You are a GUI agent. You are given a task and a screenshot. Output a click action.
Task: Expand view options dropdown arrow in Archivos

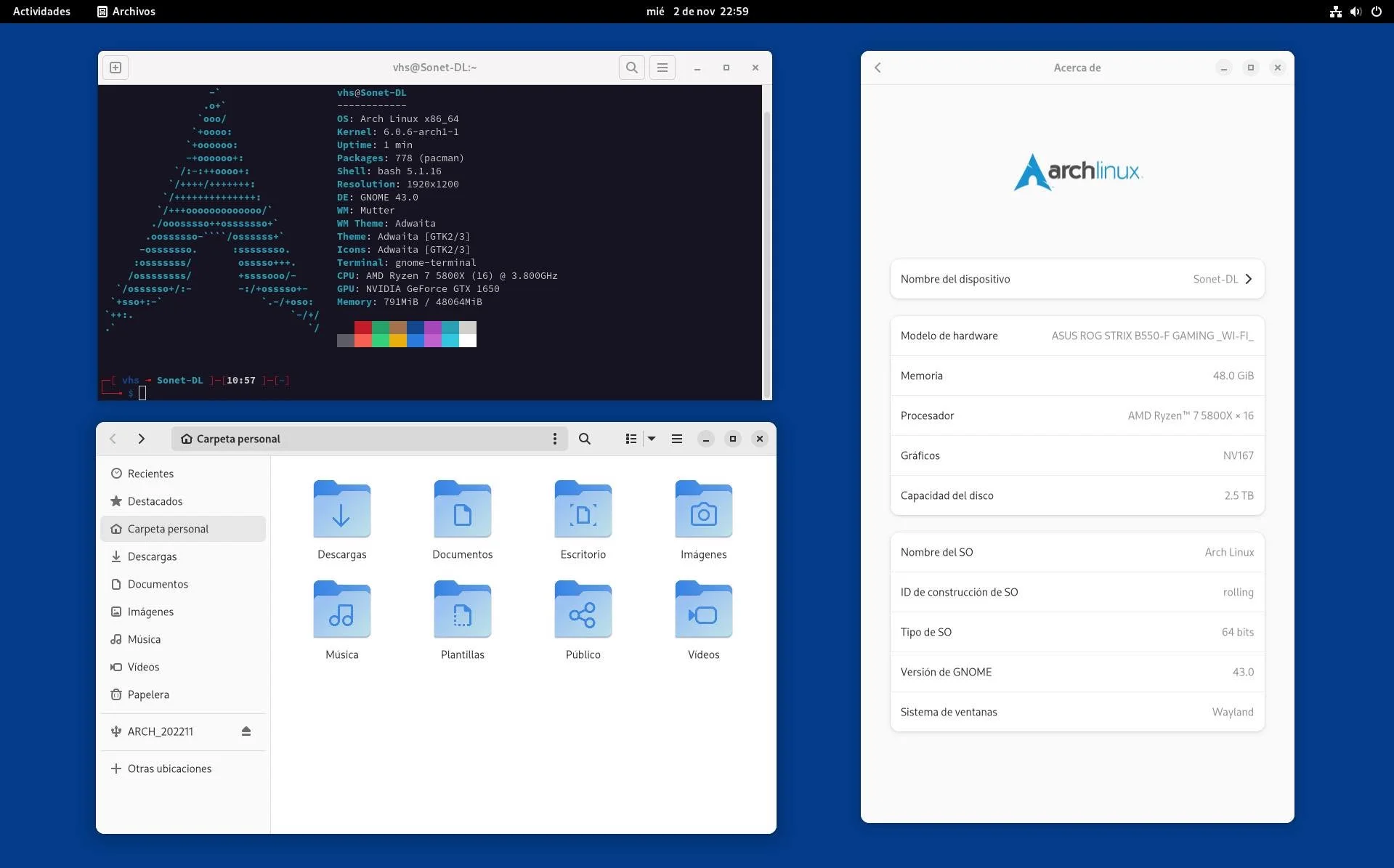(652, 439)
